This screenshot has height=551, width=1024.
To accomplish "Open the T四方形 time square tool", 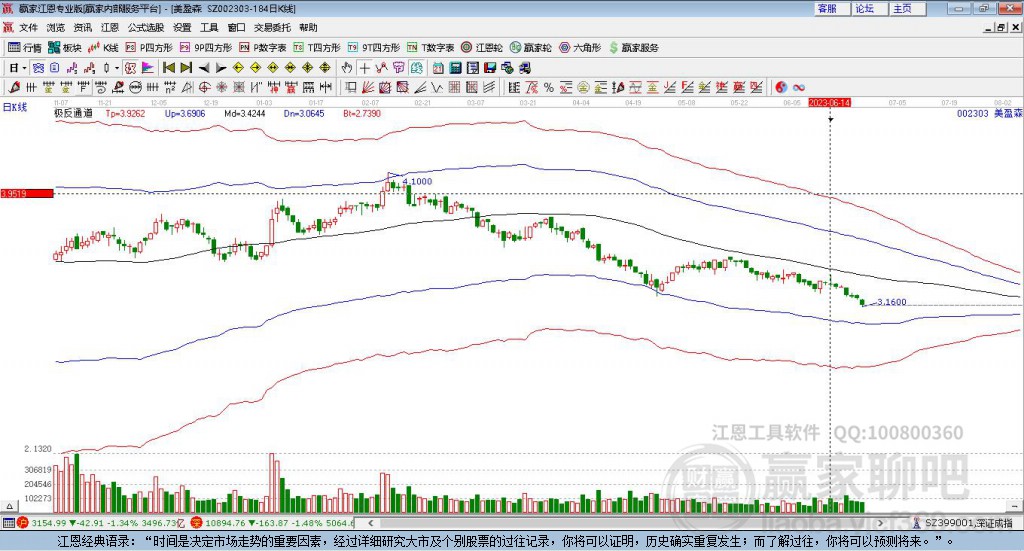I will (x=317, y=48).
